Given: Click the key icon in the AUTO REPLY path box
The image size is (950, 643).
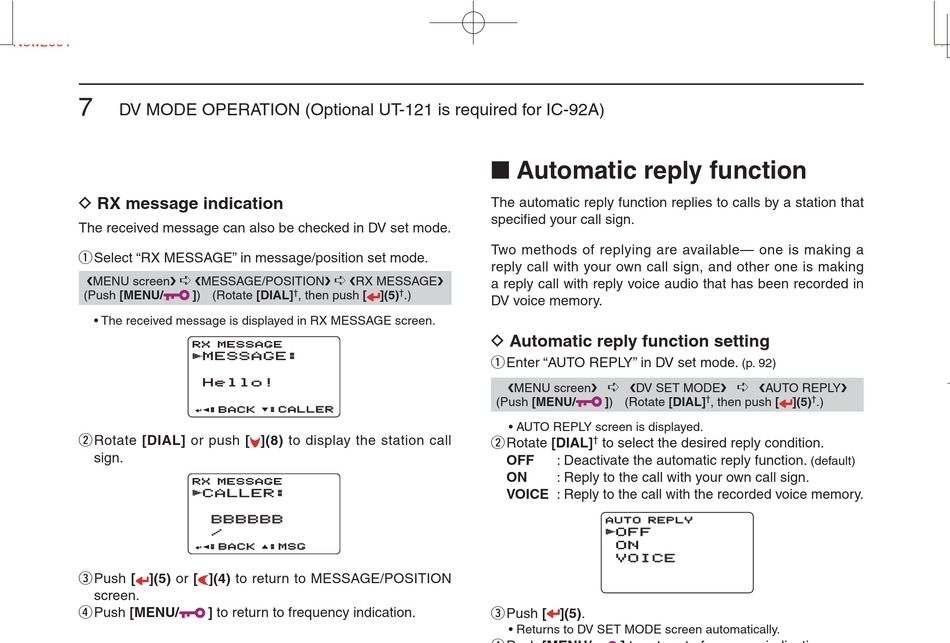Looking at the screenshot, I should (x=592, y=403).
